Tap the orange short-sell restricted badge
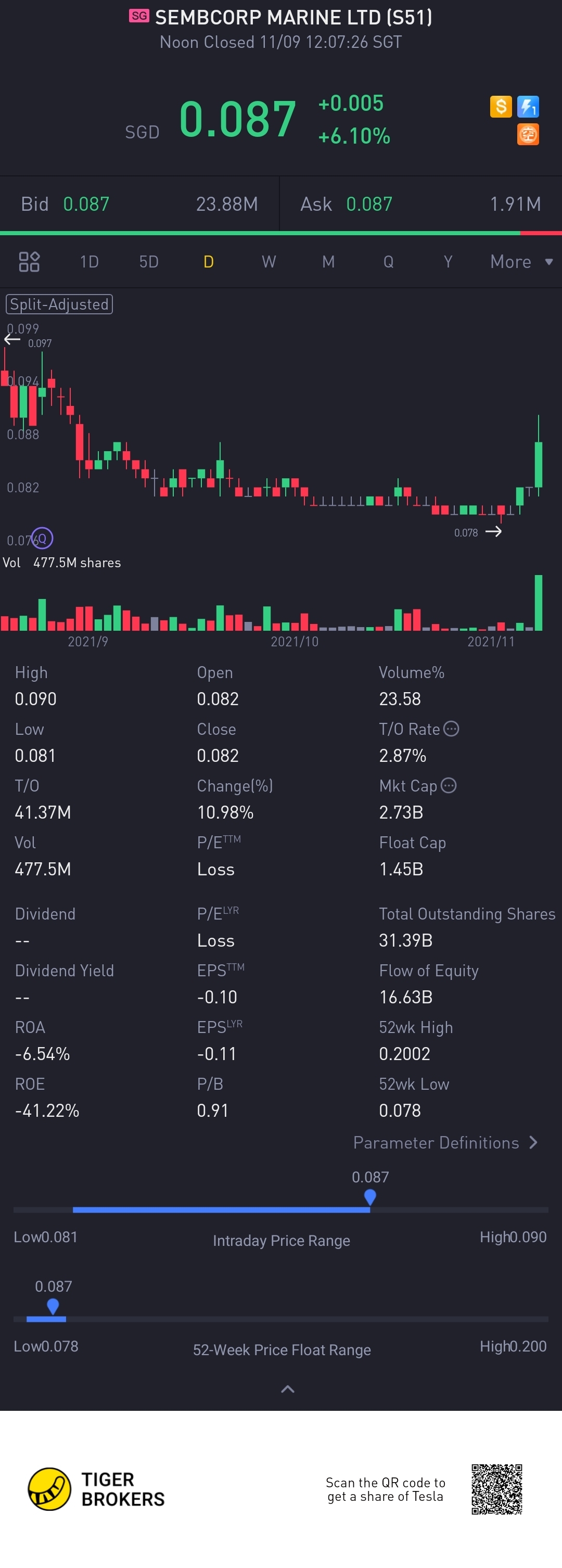562x1568 pixels. pos(527,134)
